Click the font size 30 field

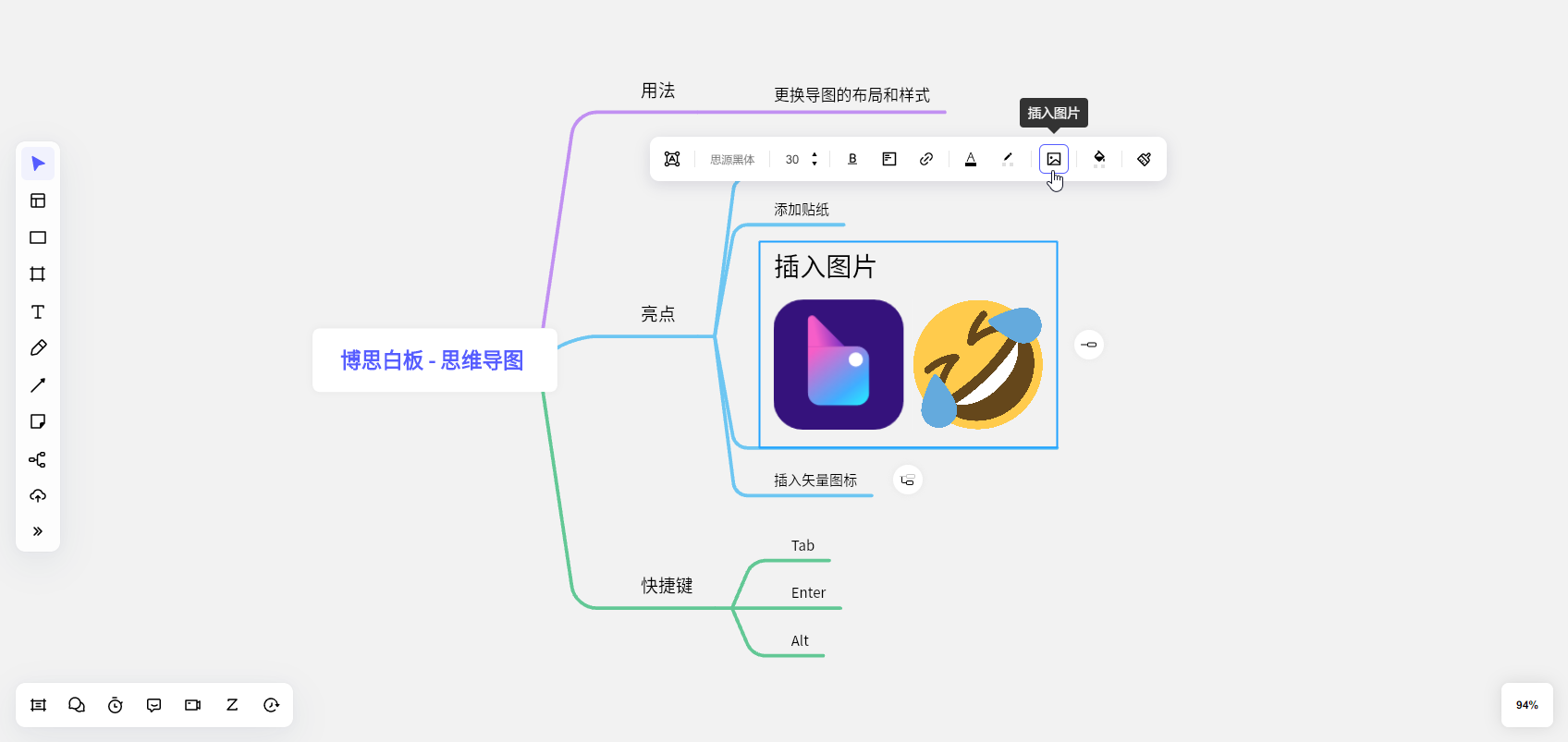(792, 160)
